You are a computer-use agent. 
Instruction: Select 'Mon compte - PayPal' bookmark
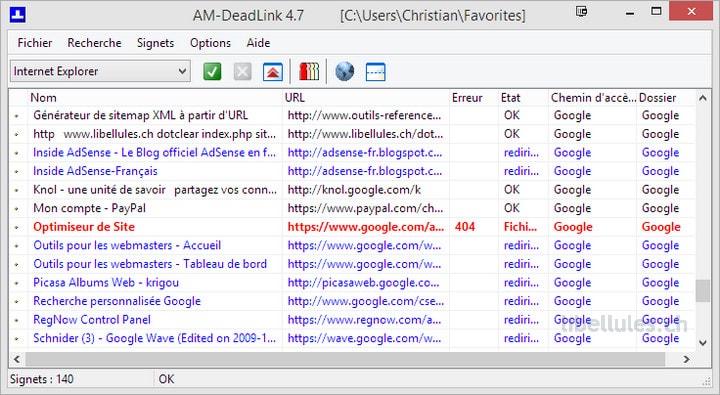(90, 208)
